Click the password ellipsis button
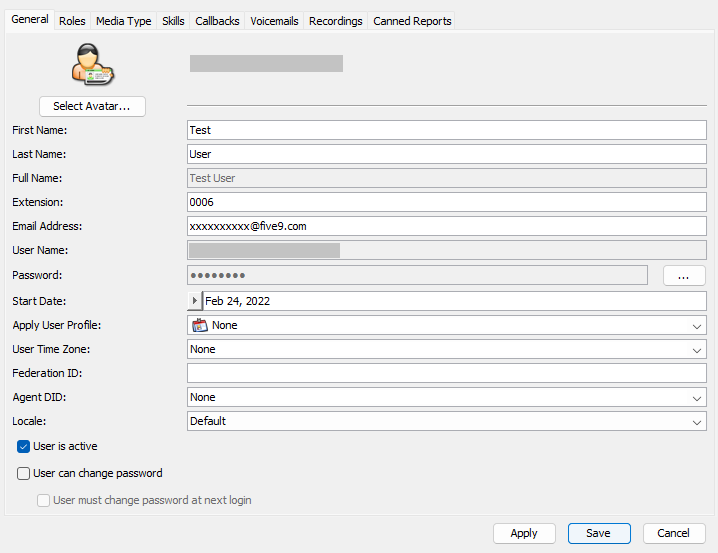718x553 pixels. (x=684, y=276)
